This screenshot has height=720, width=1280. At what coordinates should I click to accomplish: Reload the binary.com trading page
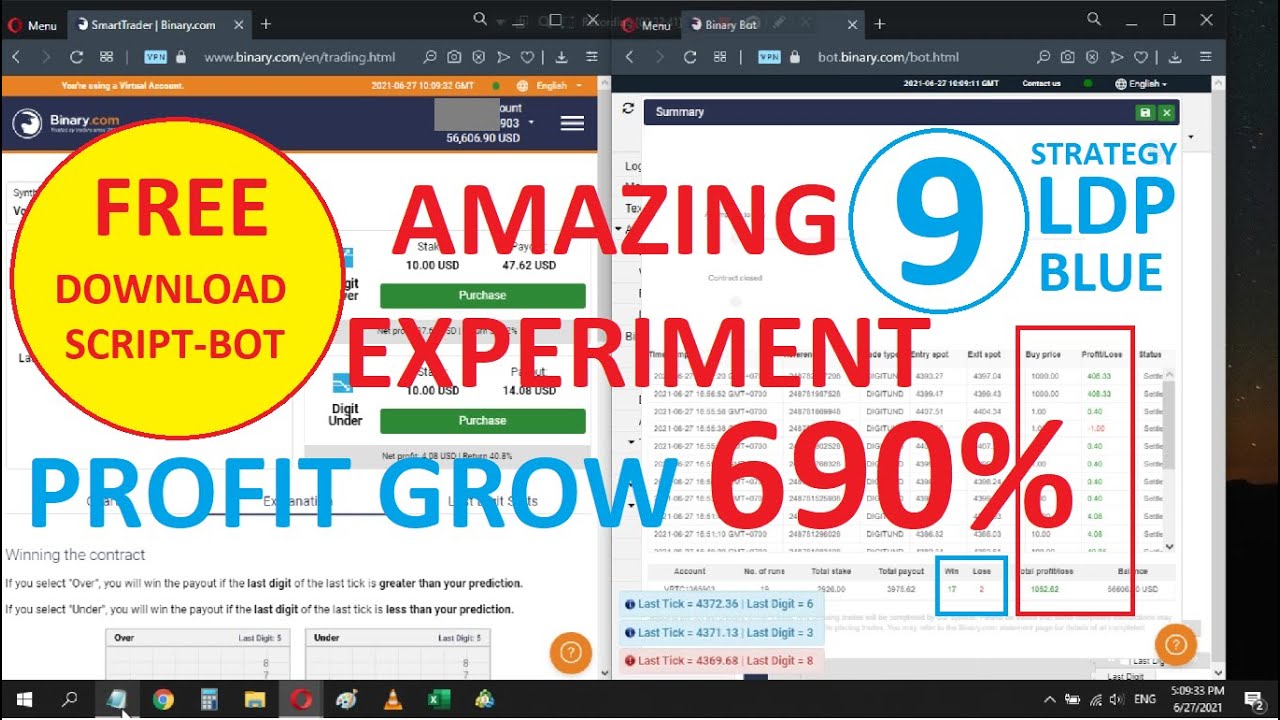click(76, 58)
